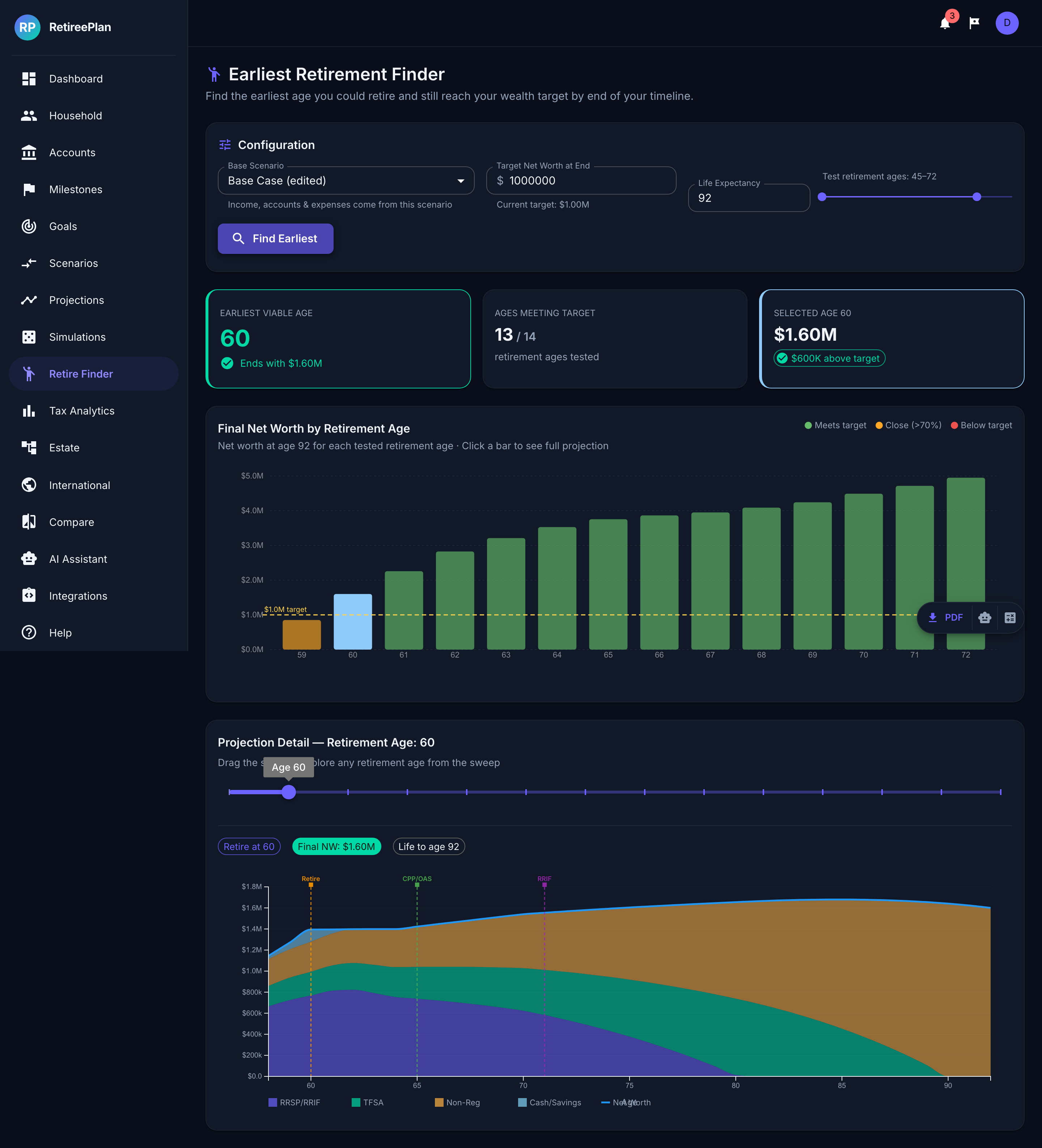Screen dimensions: 1042x1148
Task: Toggle the RRSP/RRIF legend series
Action: click(294, 1102)
